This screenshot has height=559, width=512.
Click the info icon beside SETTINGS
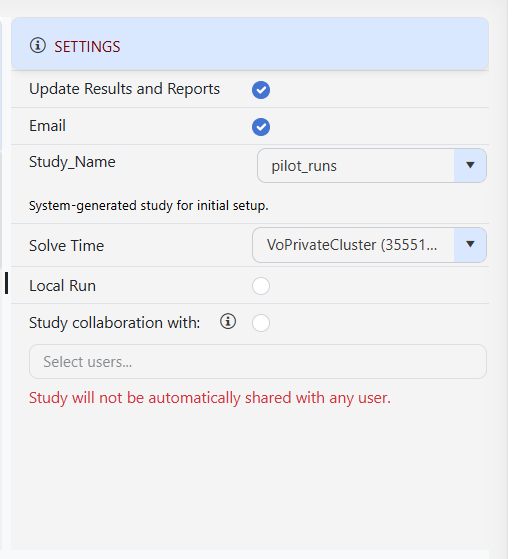38,46
